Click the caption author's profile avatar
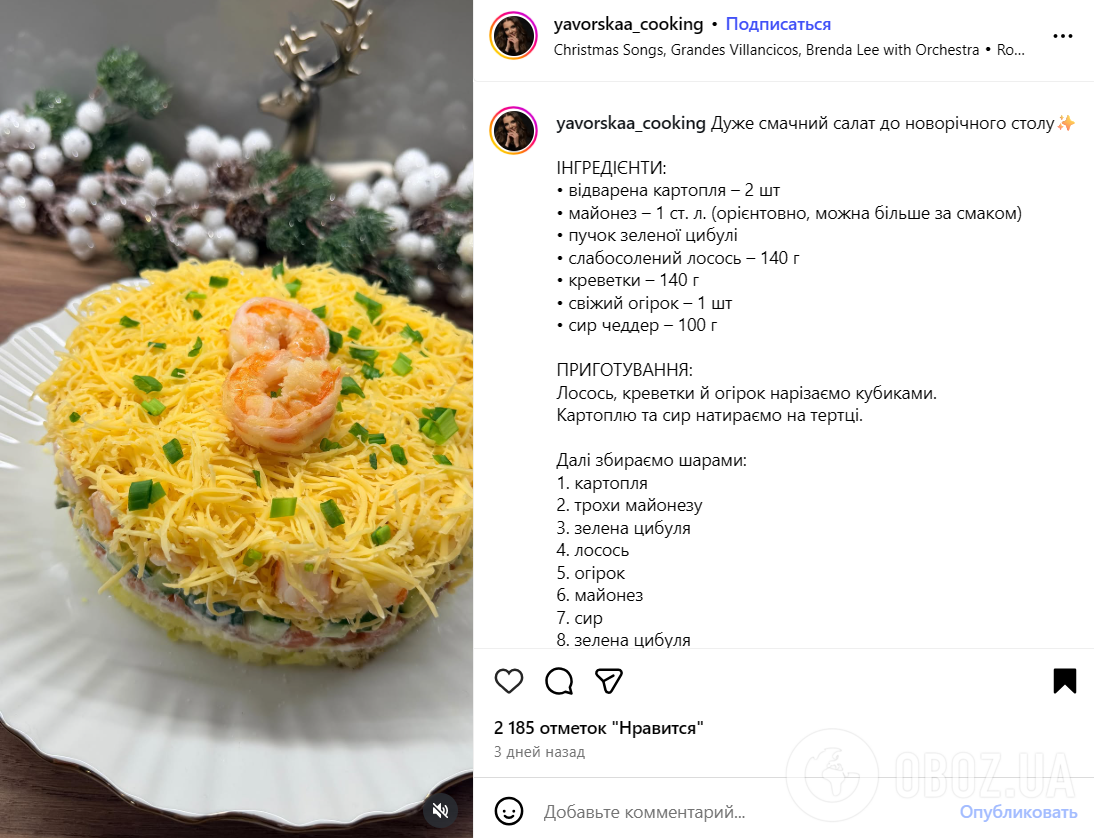 (x=514, y=130)
